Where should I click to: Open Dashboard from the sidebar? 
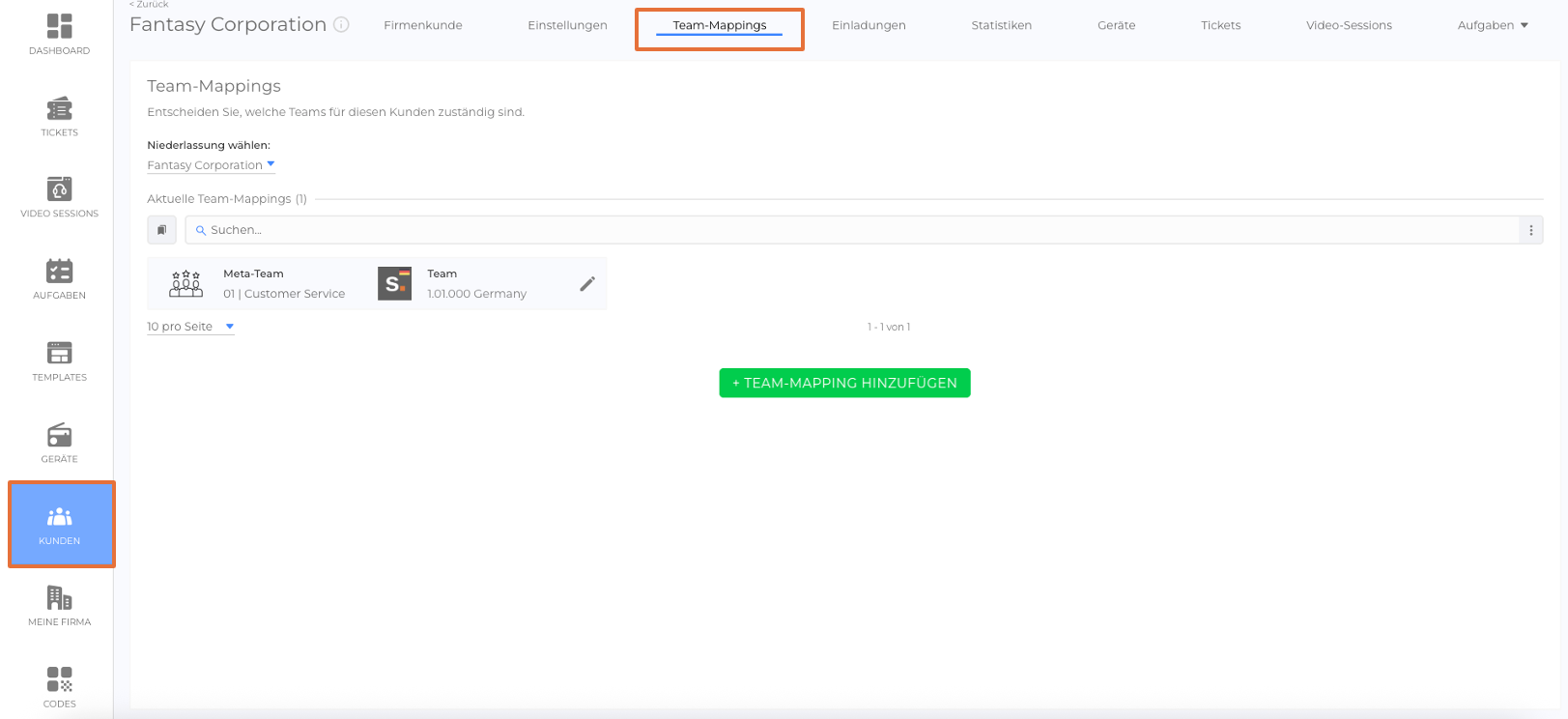pyautogui.click(x=59, y=34)
